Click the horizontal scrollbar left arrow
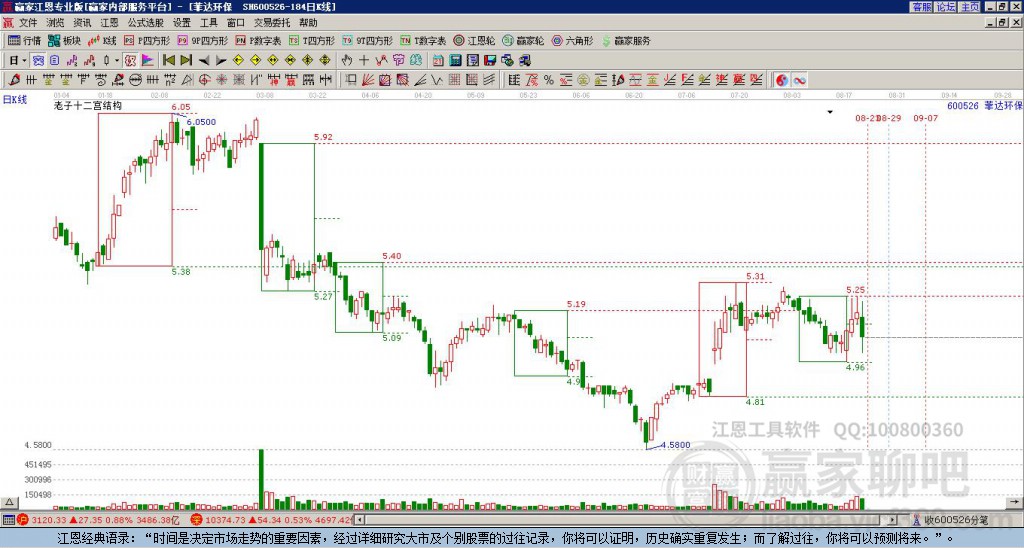 pos(360,520)
